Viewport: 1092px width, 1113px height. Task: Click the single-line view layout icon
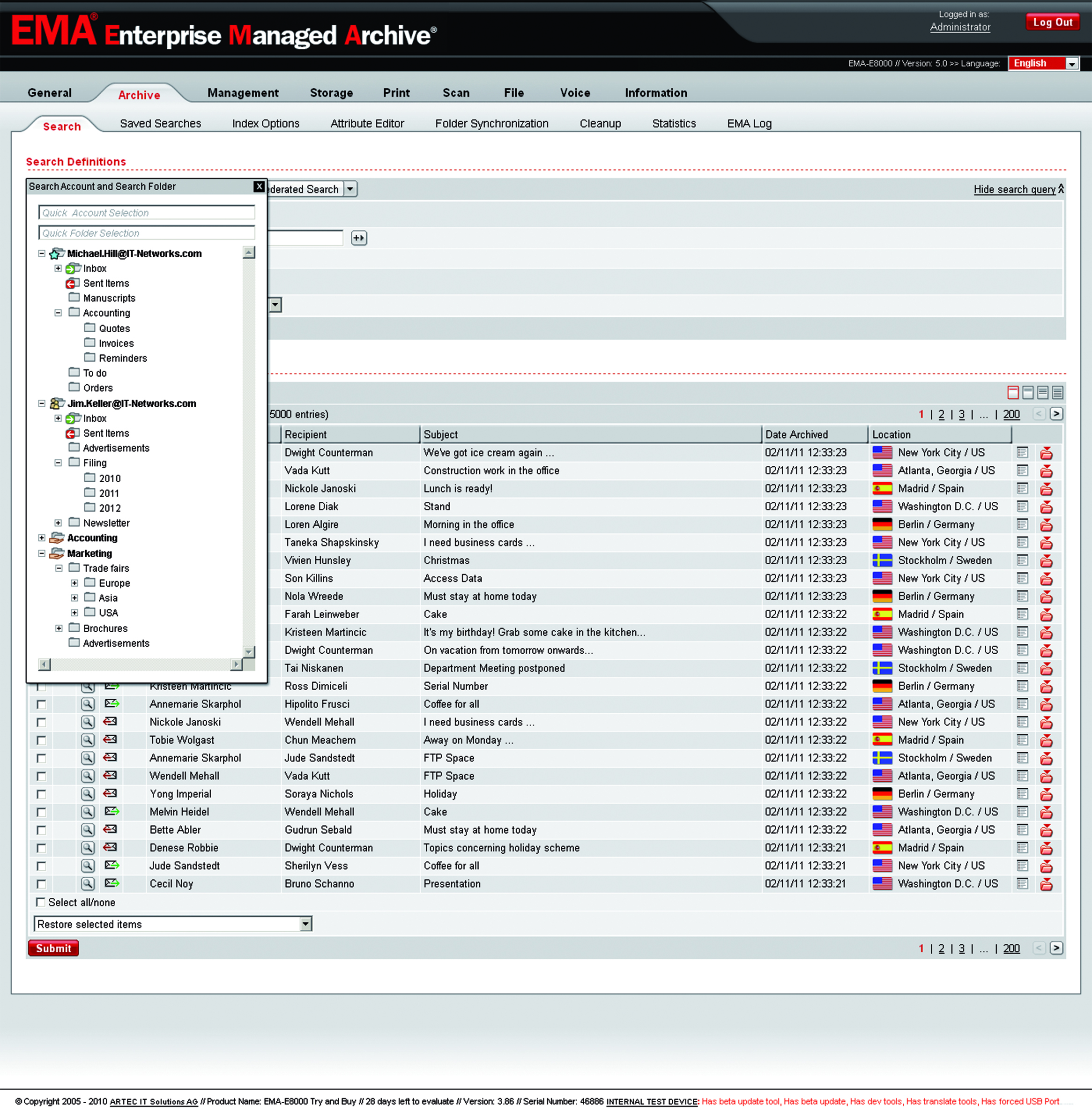(1013, 392)
